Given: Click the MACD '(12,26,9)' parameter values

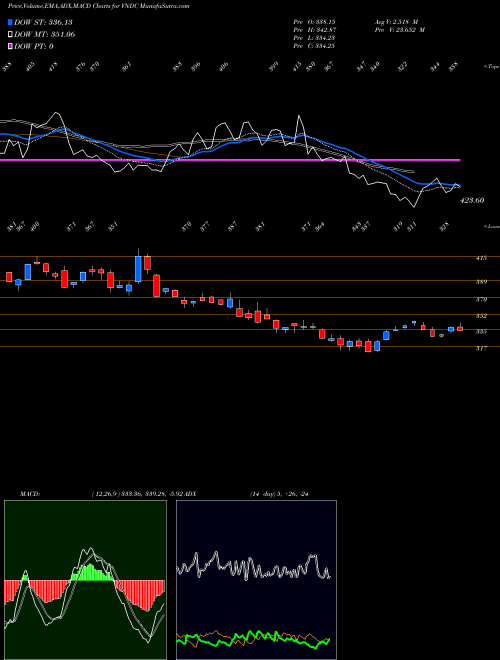Looking at the screenshot, I should [102, 494].
